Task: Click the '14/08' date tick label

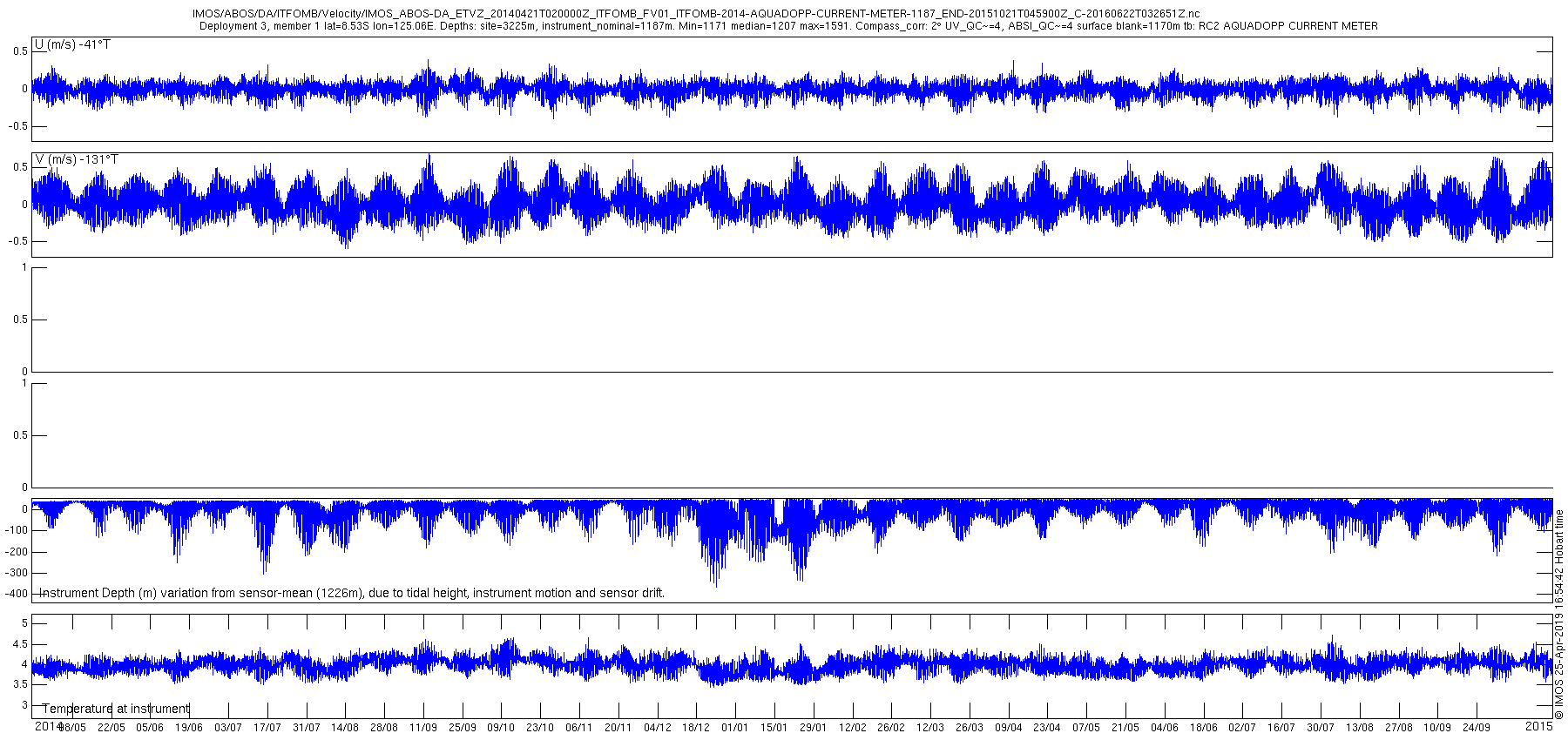Action: pyautogui.click(x=345, y=728)
